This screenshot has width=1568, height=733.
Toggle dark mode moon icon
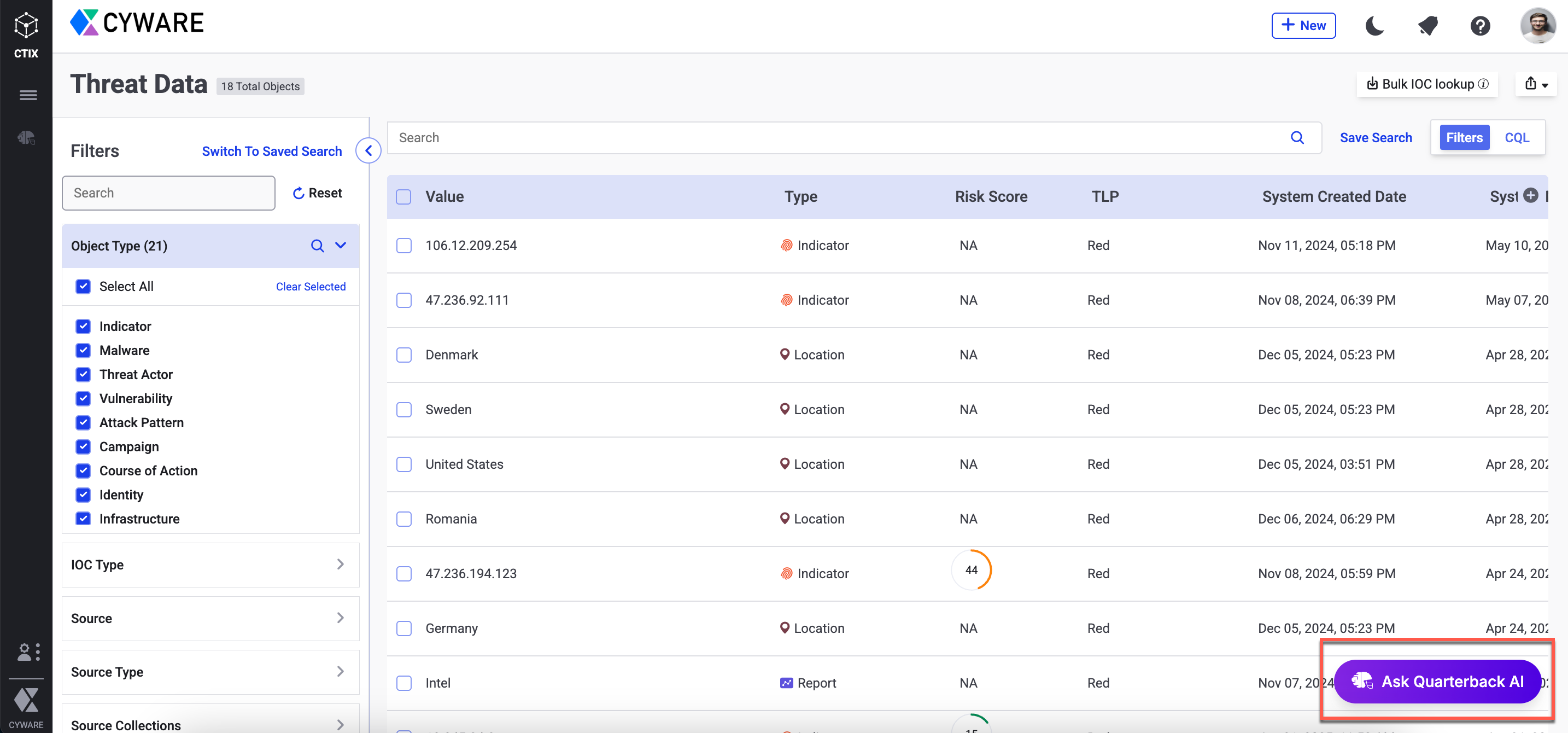coord(1374,26)
